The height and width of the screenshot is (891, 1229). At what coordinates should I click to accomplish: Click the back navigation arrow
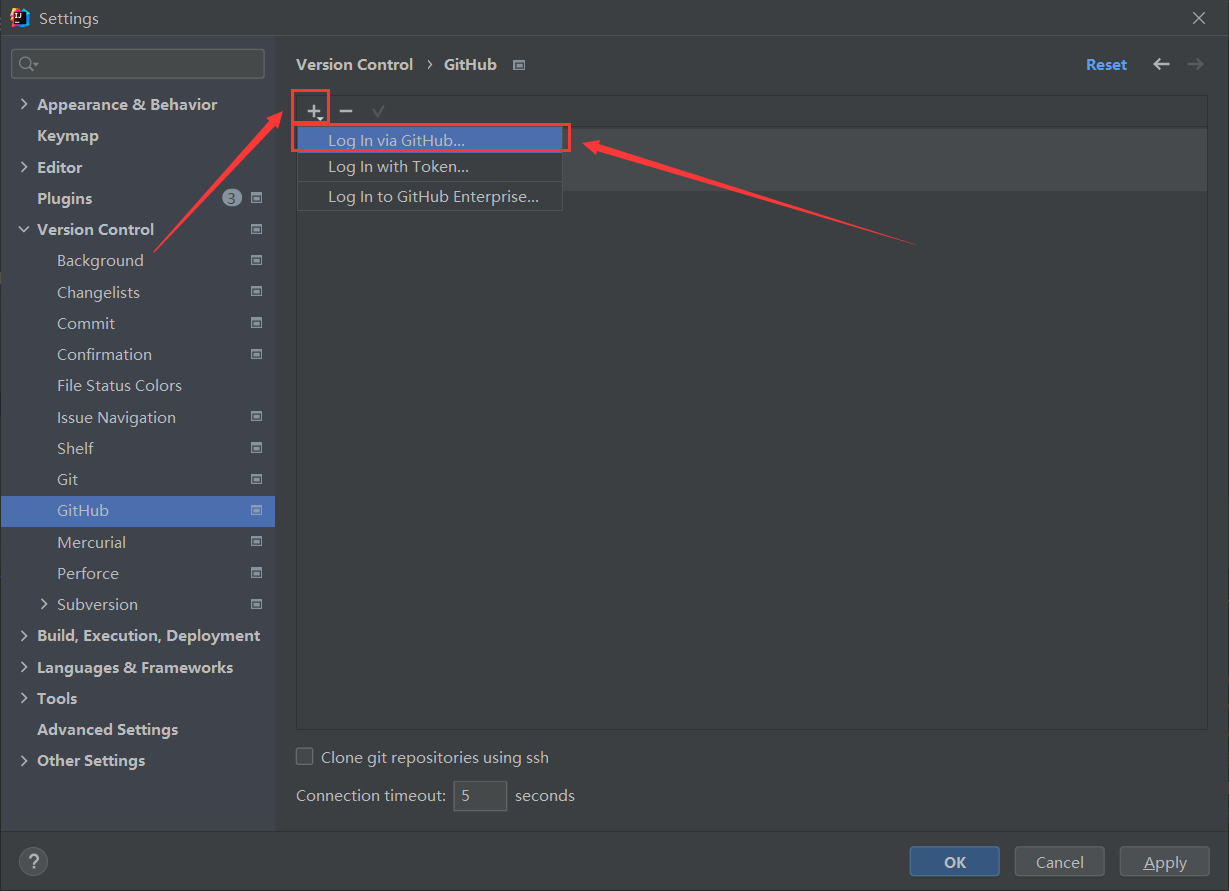click(1161, 64)
